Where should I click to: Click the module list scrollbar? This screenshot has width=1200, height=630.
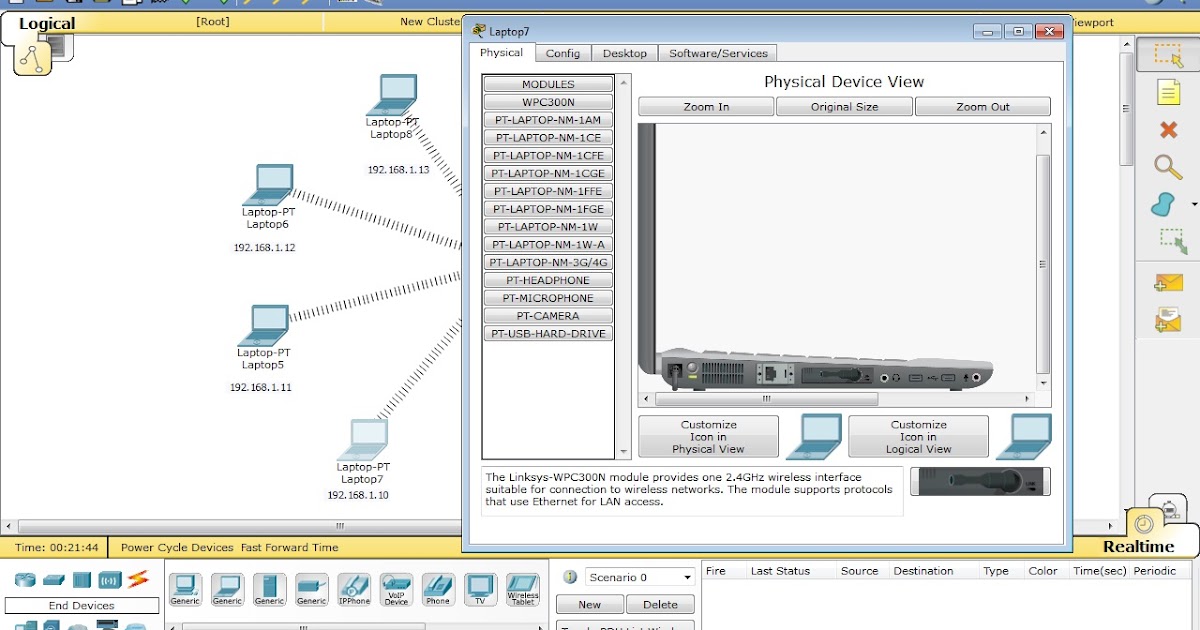[624, 250]
